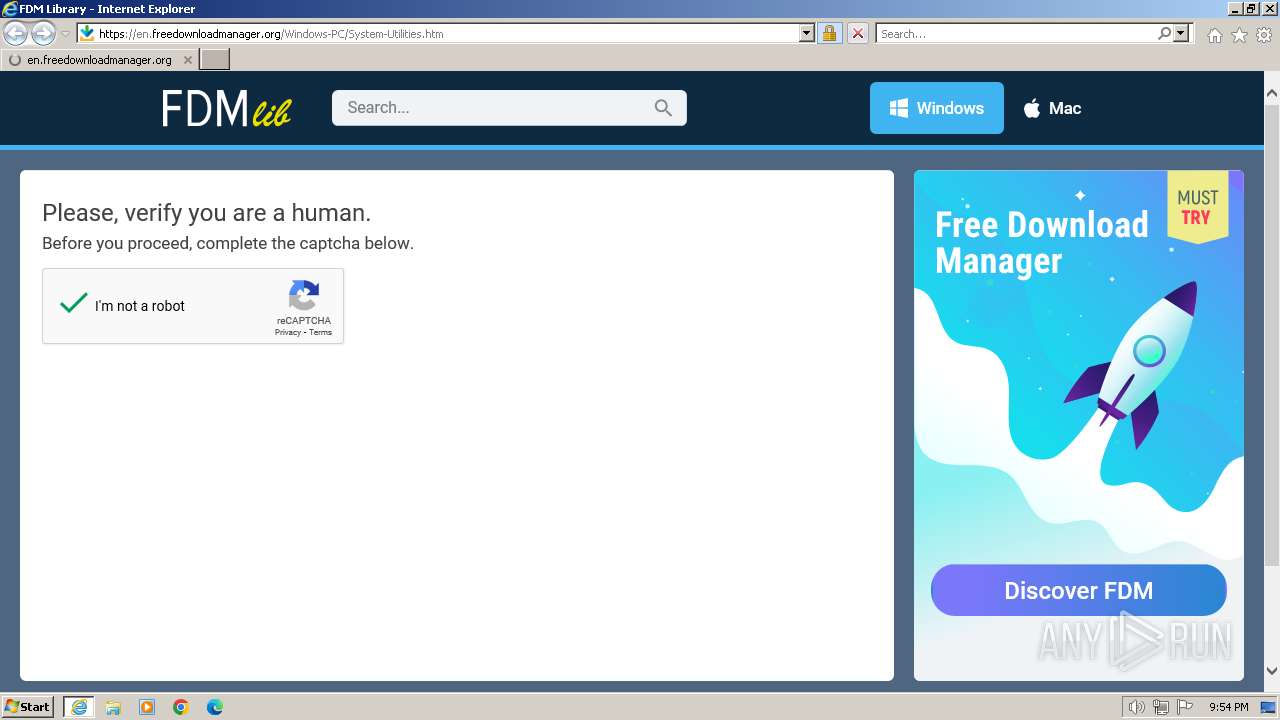Click the page scrollbar down arrow

(1272, 671)
